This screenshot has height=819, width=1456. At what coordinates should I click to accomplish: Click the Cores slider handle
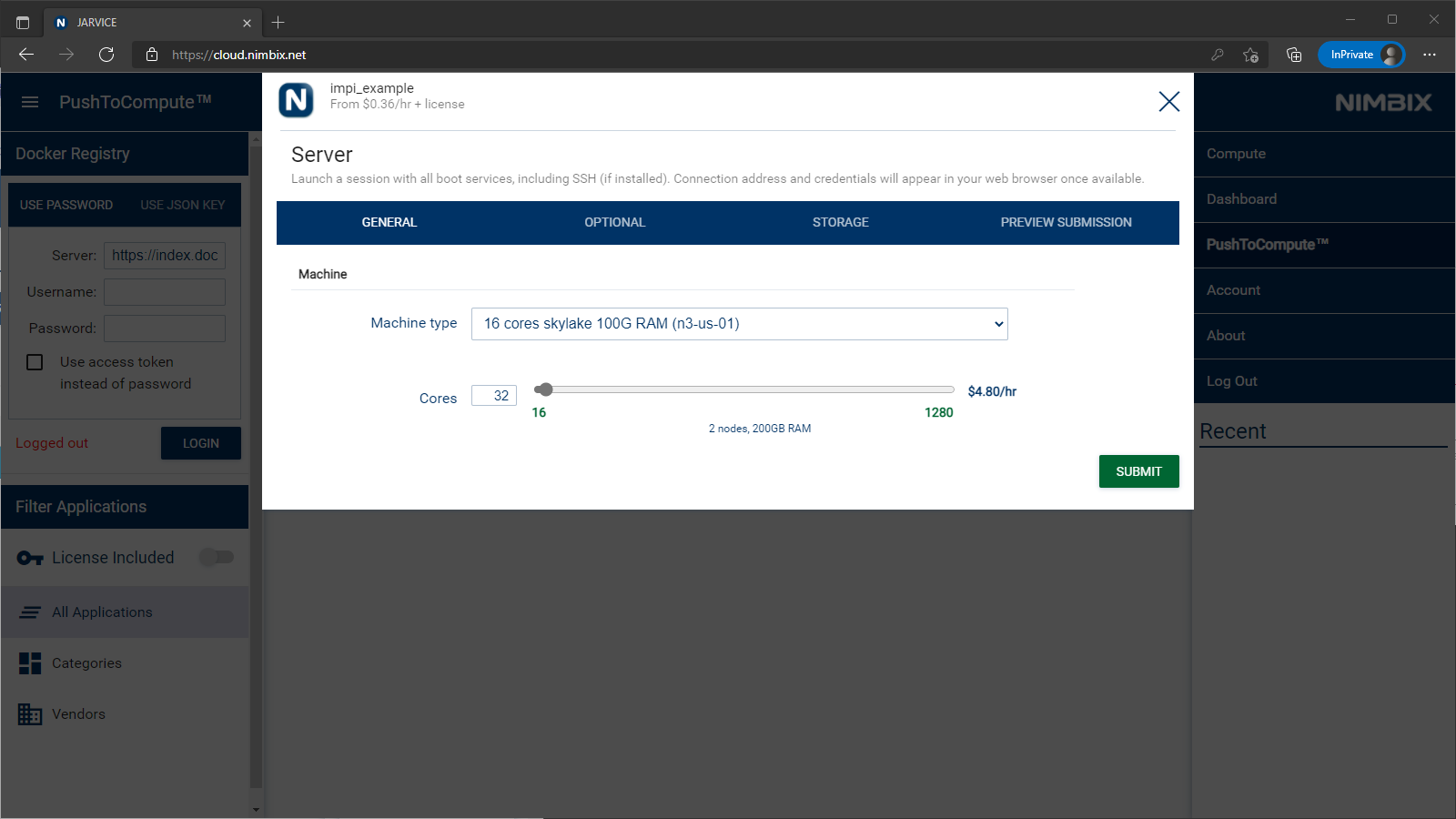[544, 389]
